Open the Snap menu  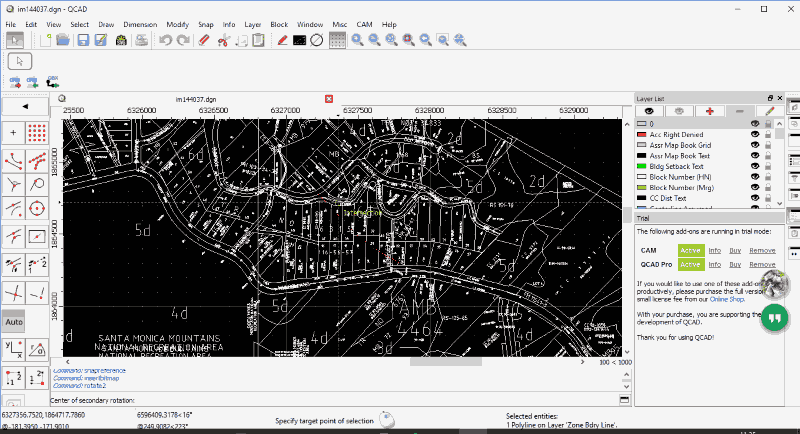[206, 24]
